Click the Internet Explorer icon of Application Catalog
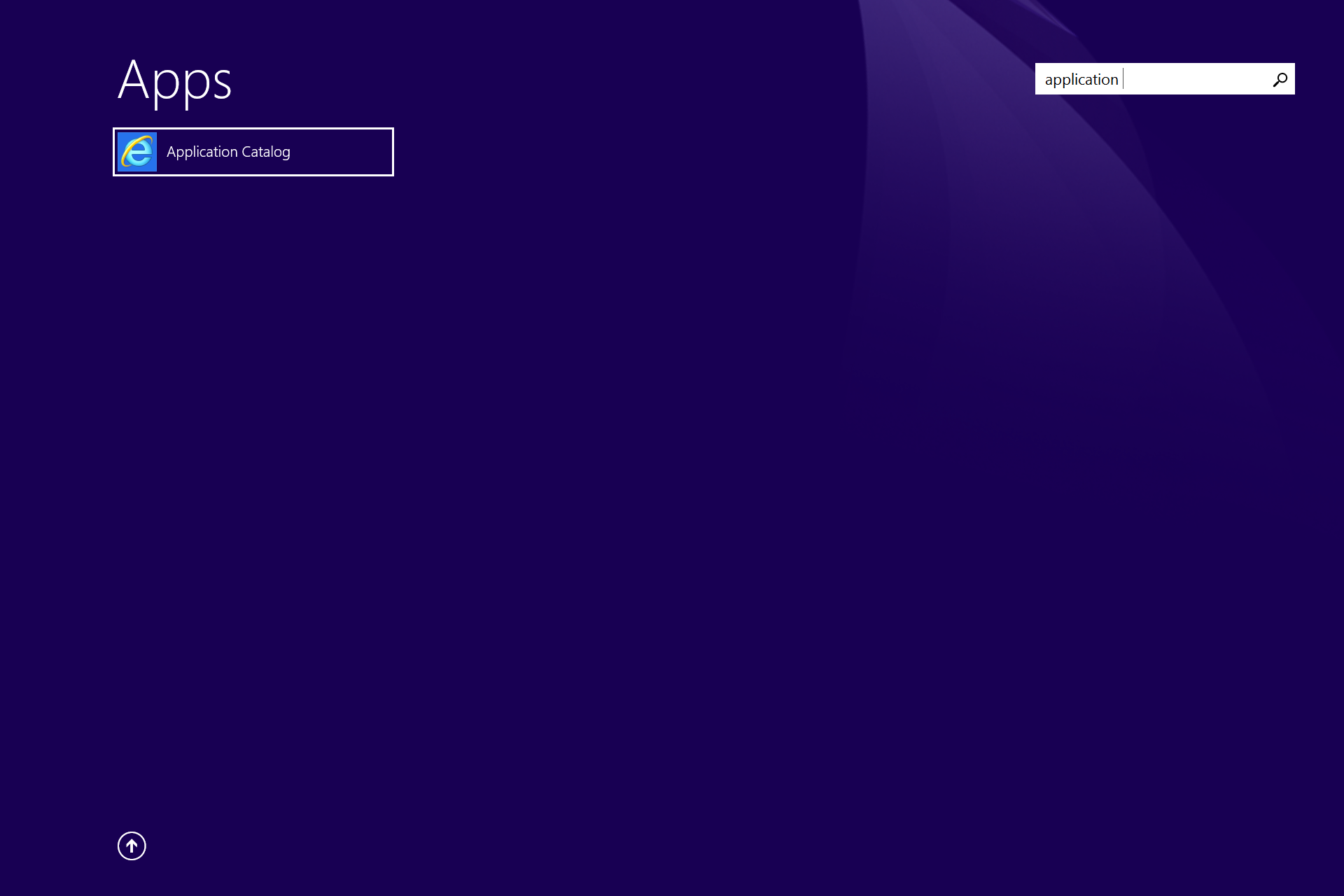The width and height of the screenshot is (1344, 896). 137,152
